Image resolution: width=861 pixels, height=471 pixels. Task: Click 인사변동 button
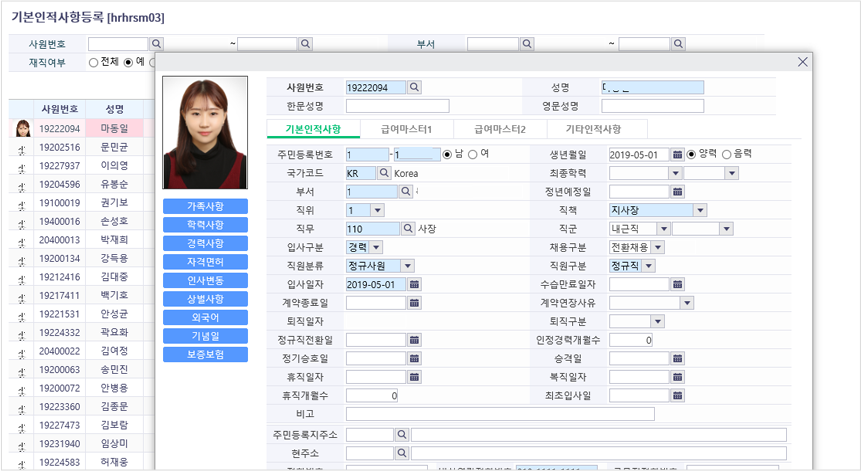(x=205, y=281)
